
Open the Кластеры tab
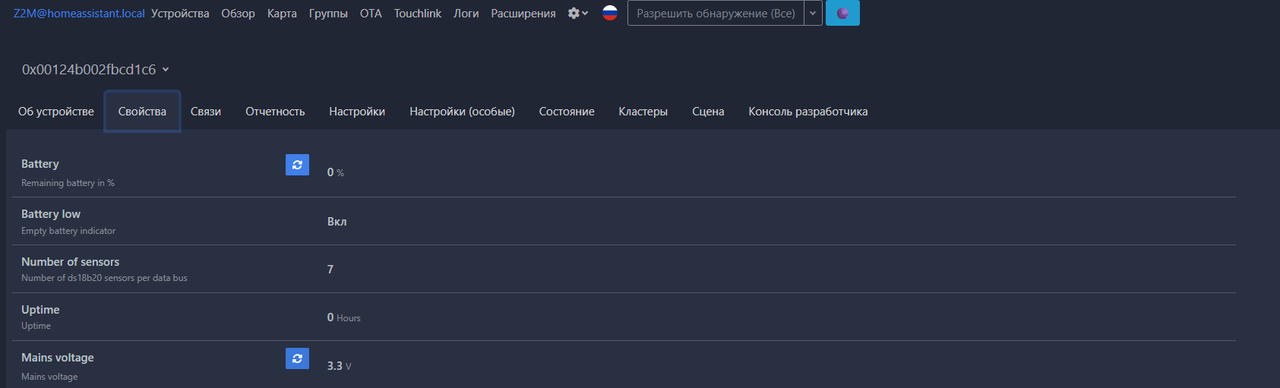[643, 112]
